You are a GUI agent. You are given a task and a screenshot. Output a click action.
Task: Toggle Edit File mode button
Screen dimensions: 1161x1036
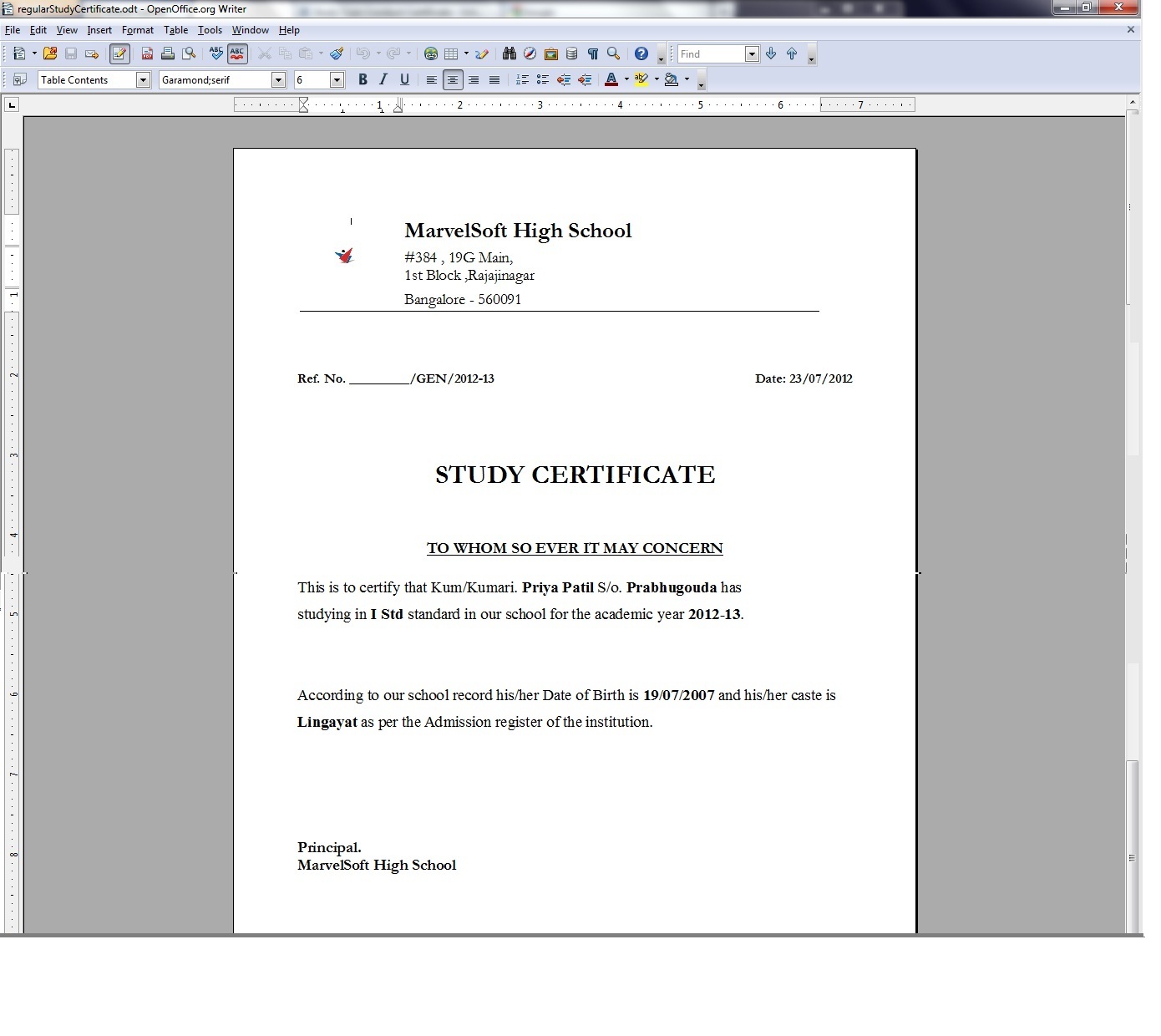tap(119, 54)
